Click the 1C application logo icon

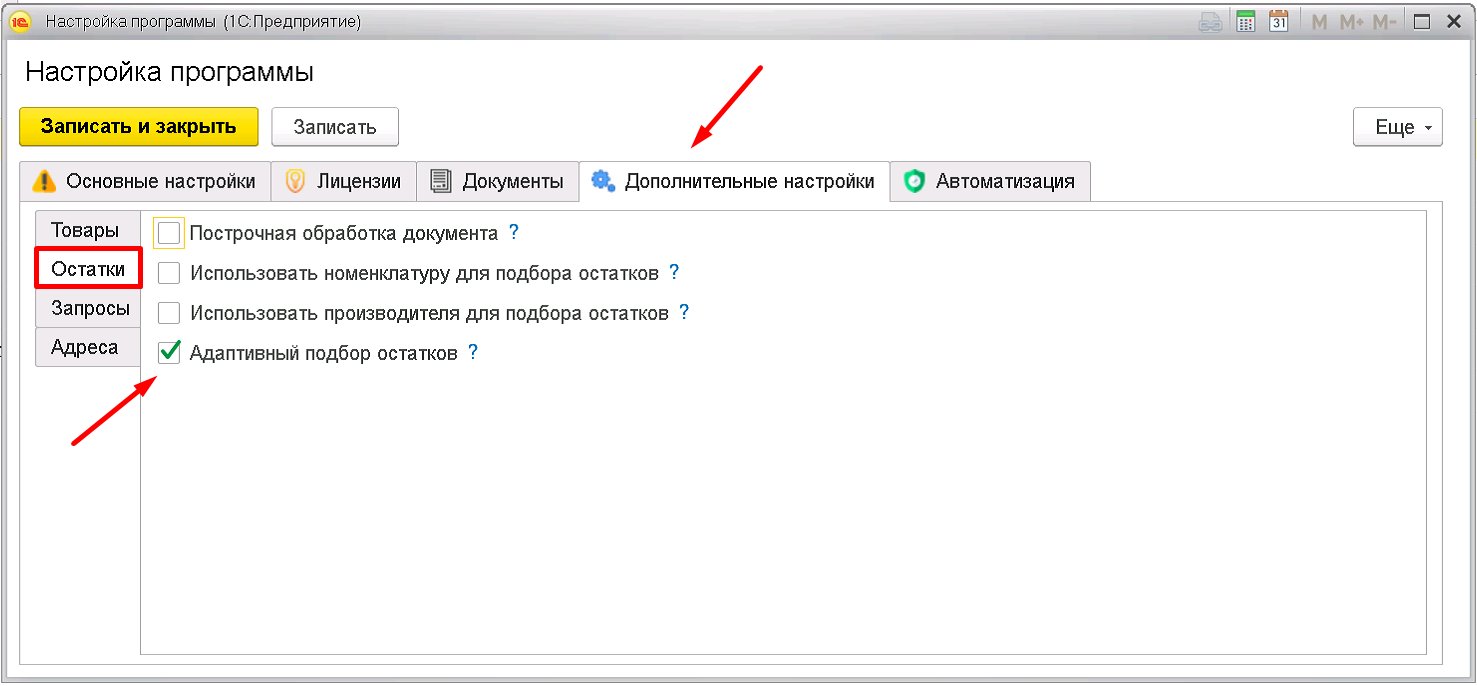point(20,21)
